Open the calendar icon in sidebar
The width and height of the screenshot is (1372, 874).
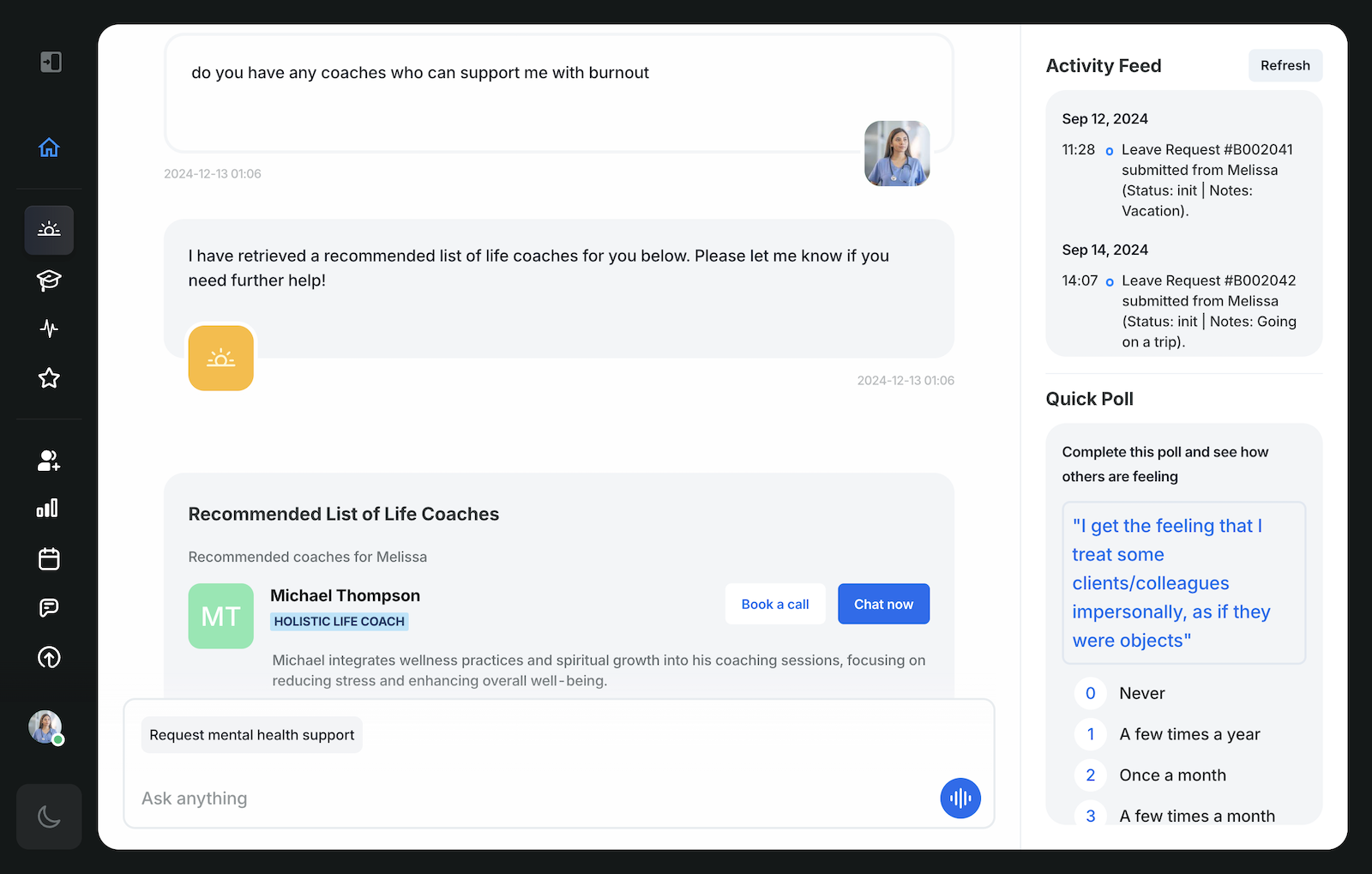click(49, 558)
